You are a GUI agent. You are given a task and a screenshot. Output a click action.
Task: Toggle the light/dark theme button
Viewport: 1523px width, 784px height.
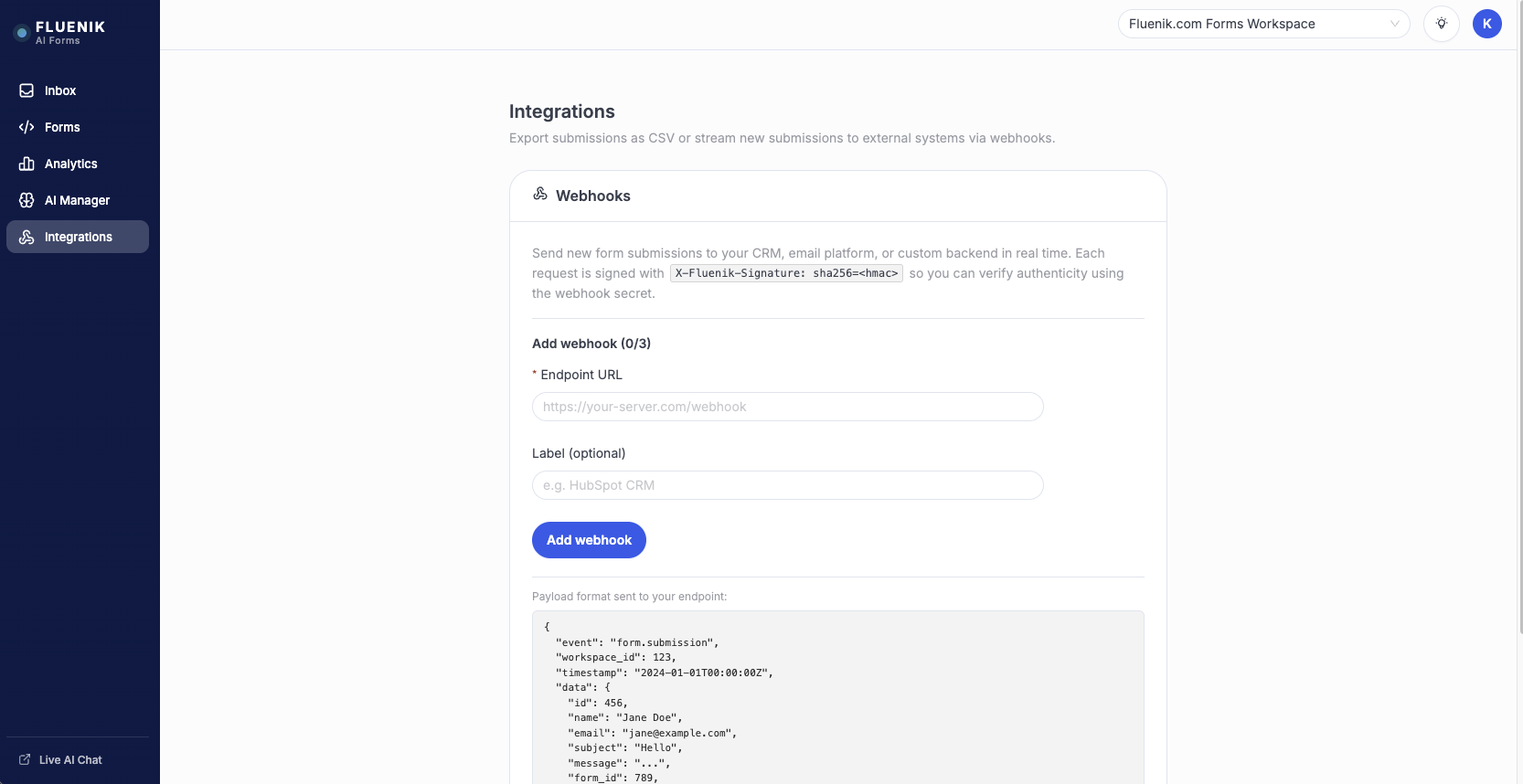click(1441, 24)
